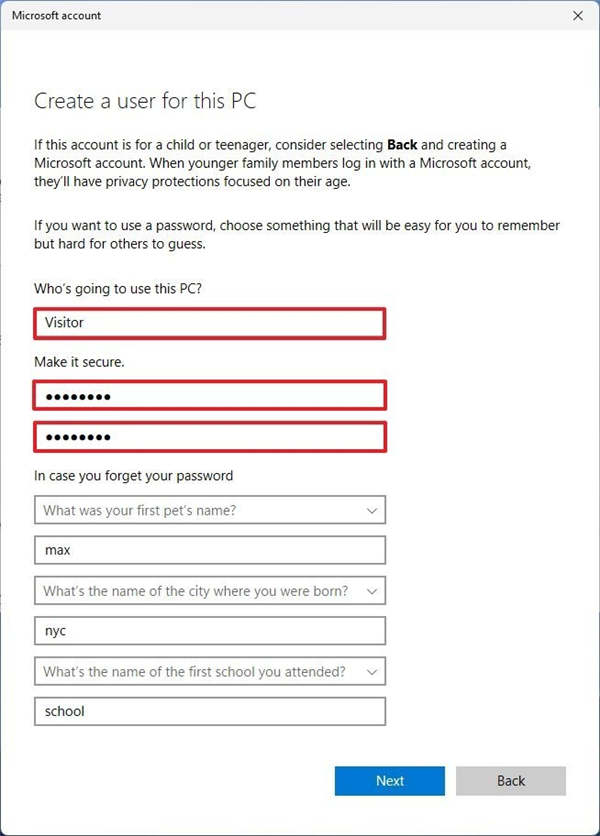Focus the confirm password field
This screenshot has width=600, height=836.
tap(209, 437)
